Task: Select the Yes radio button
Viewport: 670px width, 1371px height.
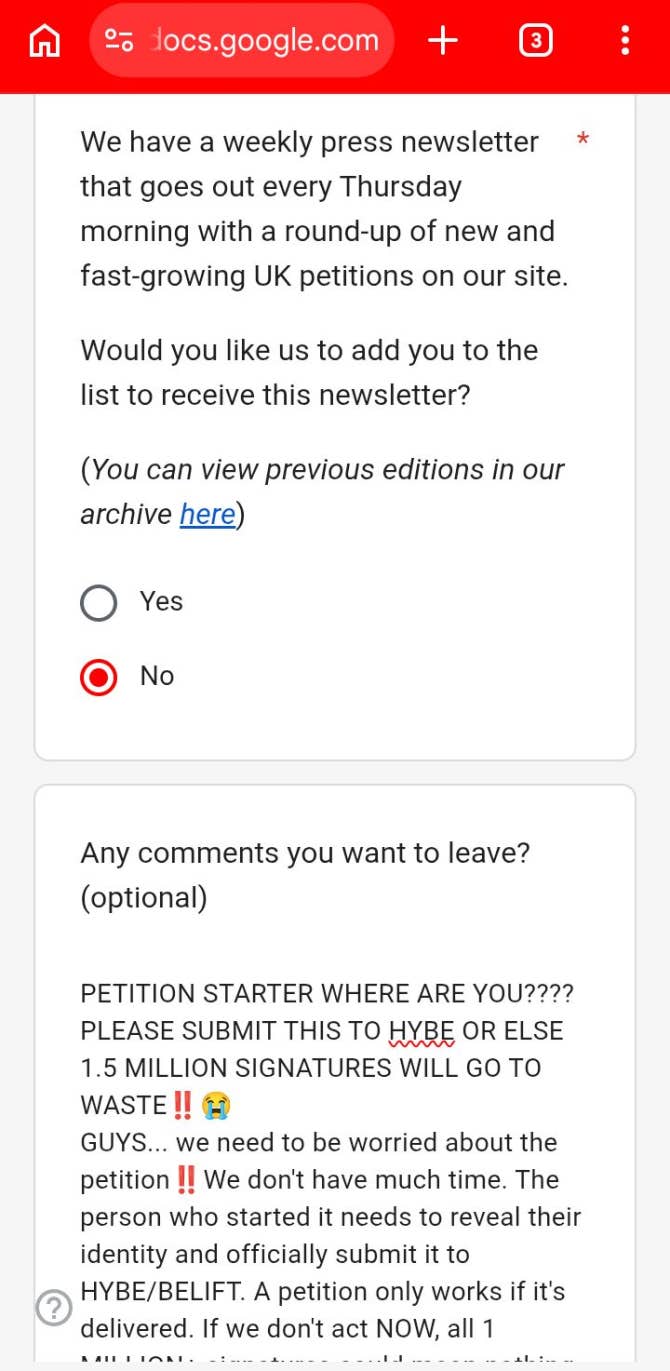Action: pyautogui.click(x=99, y=603)
